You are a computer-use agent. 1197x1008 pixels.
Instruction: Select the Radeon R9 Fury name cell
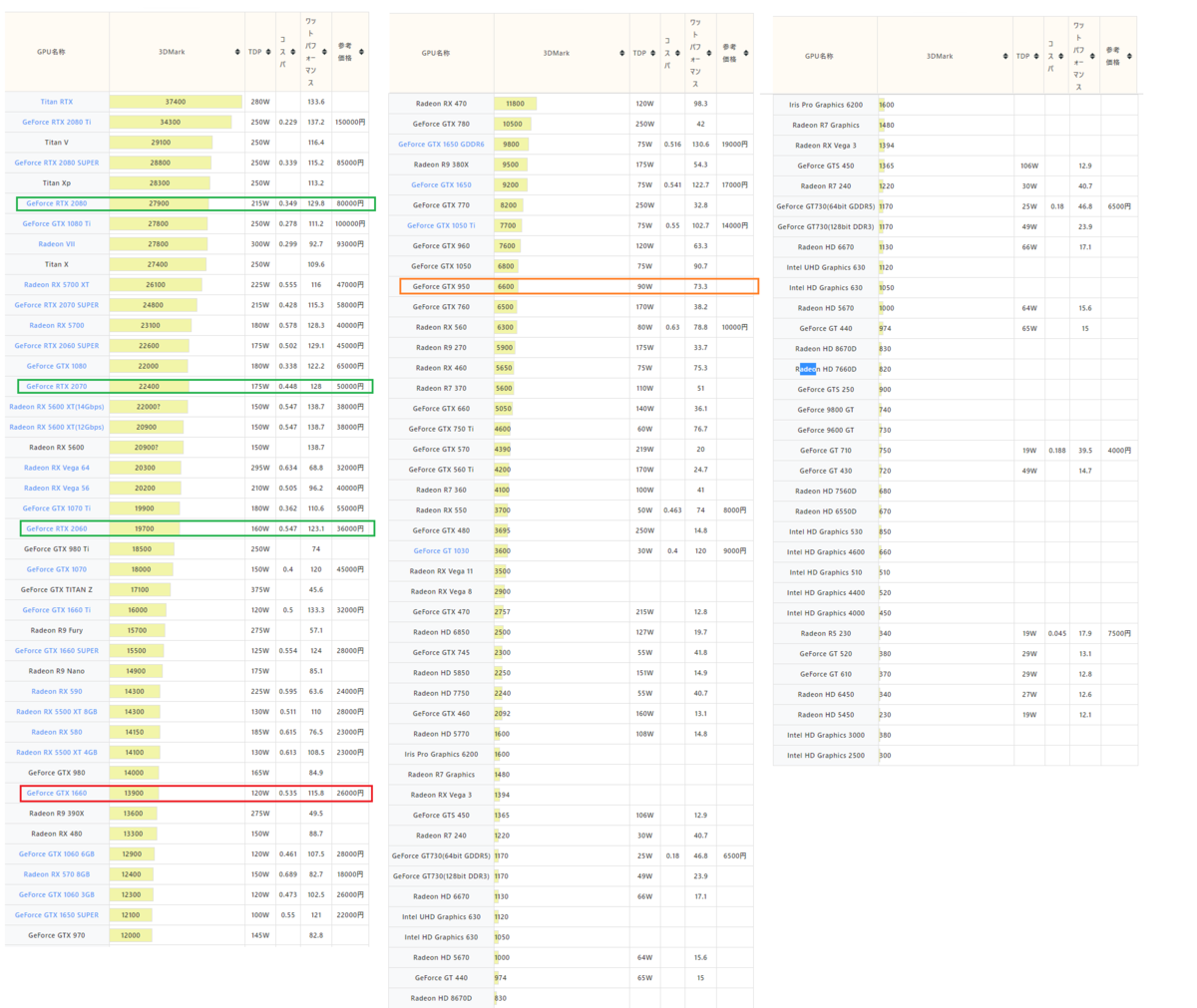[x=57, y=631]
